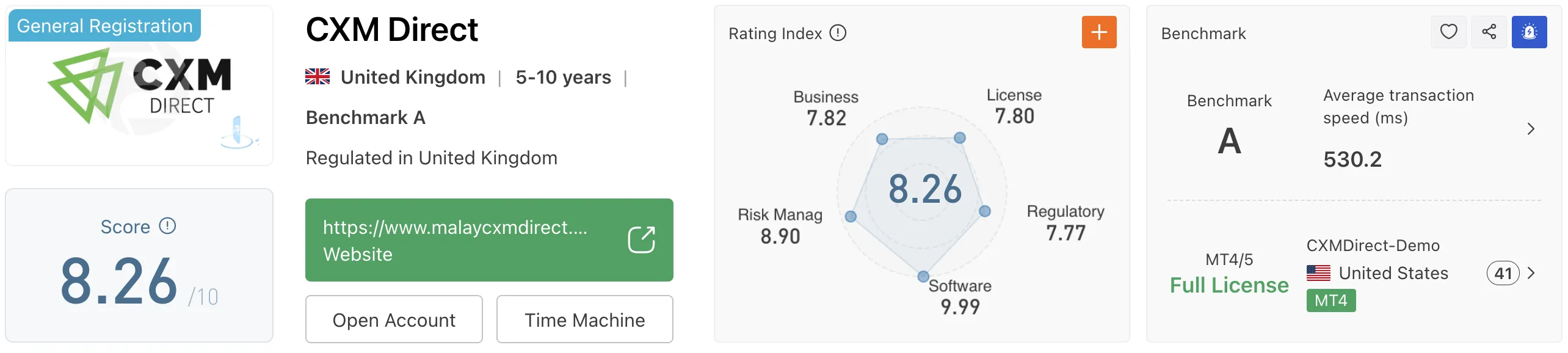
Task: Click the Software 9.99 radar point
Action: click(923, 277)
